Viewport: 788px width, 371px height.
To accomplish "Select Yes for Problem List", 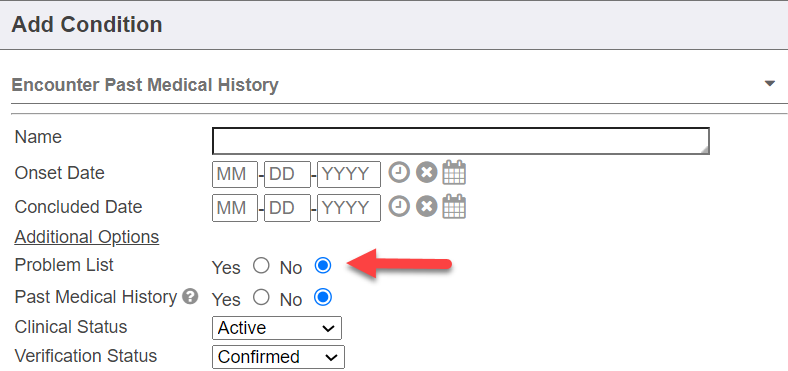I will tap(261, 265).
